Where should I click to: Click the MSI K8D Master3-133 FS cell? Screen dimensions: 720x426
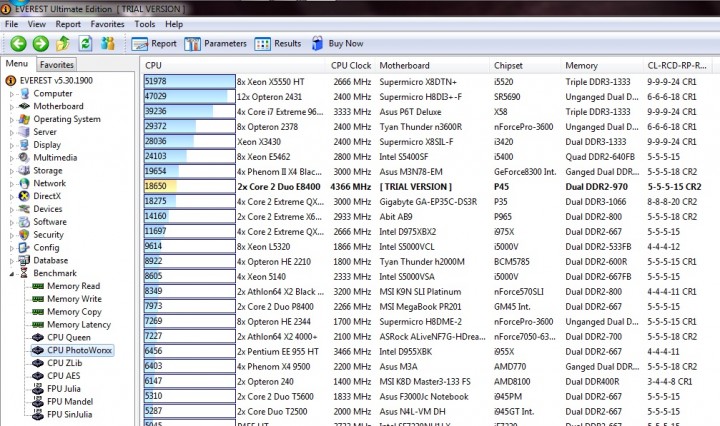coord(425,381)
